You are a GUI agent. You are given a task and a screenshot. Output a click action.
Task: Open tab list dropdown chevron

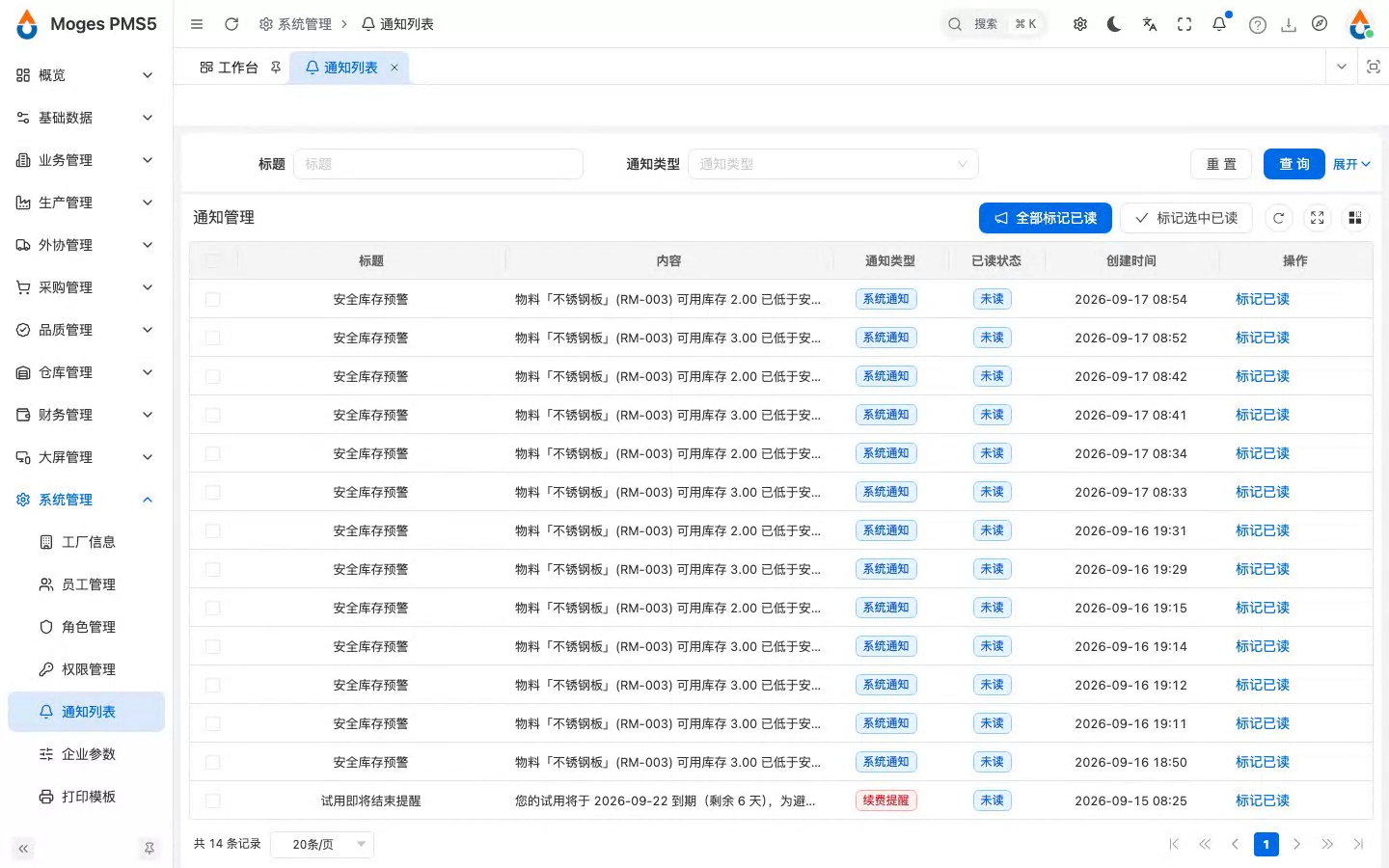pyautogui.click(x=1342, y=67)
